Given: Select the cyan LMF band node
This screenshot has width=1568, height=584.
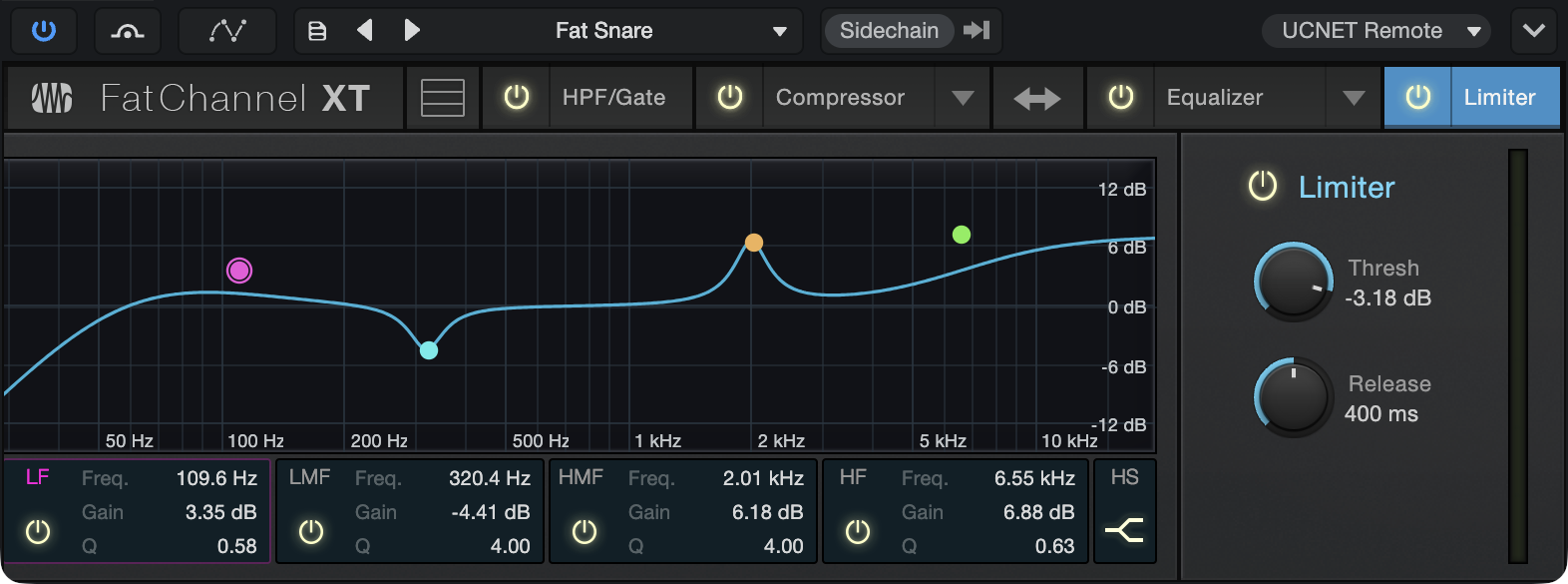Looking at the screenshot, I should click(x=429, y=350).
